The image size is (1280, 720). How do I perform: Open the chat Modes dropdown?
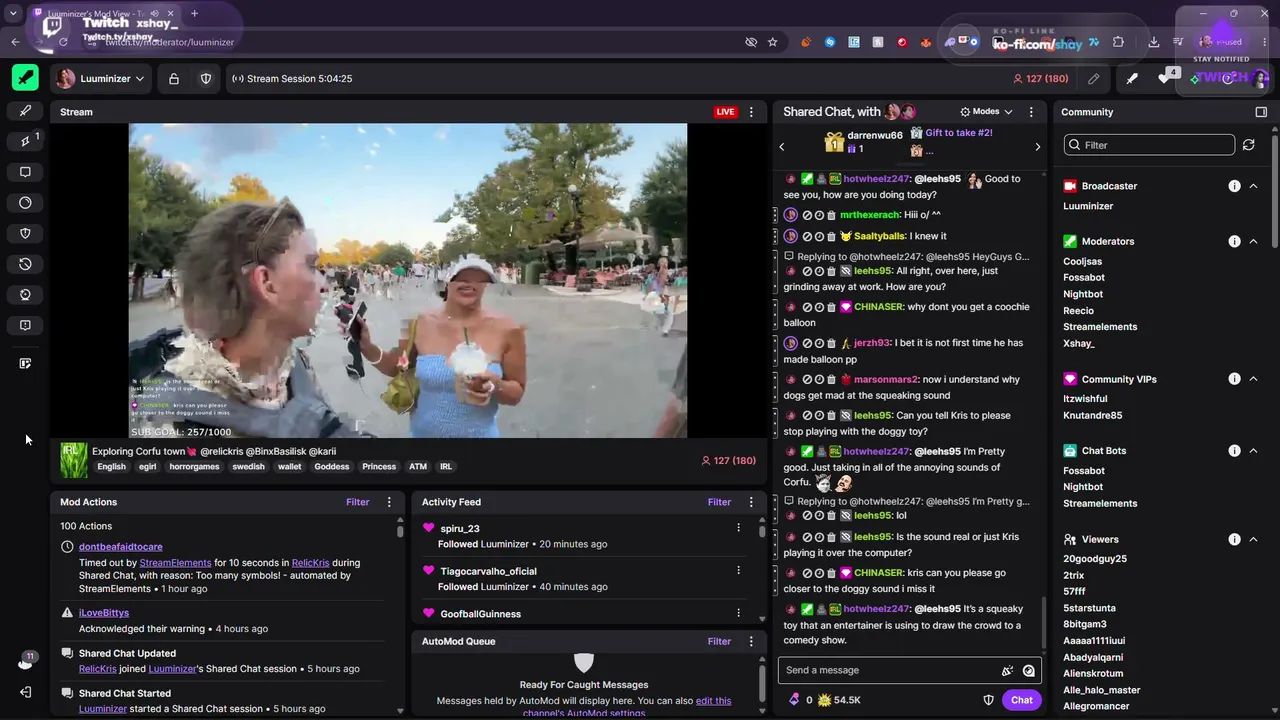[x=987, y=112]
